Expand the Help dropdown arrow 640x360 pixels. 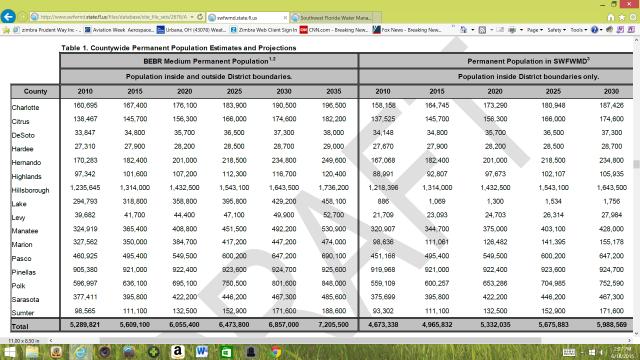pos(601,30)
